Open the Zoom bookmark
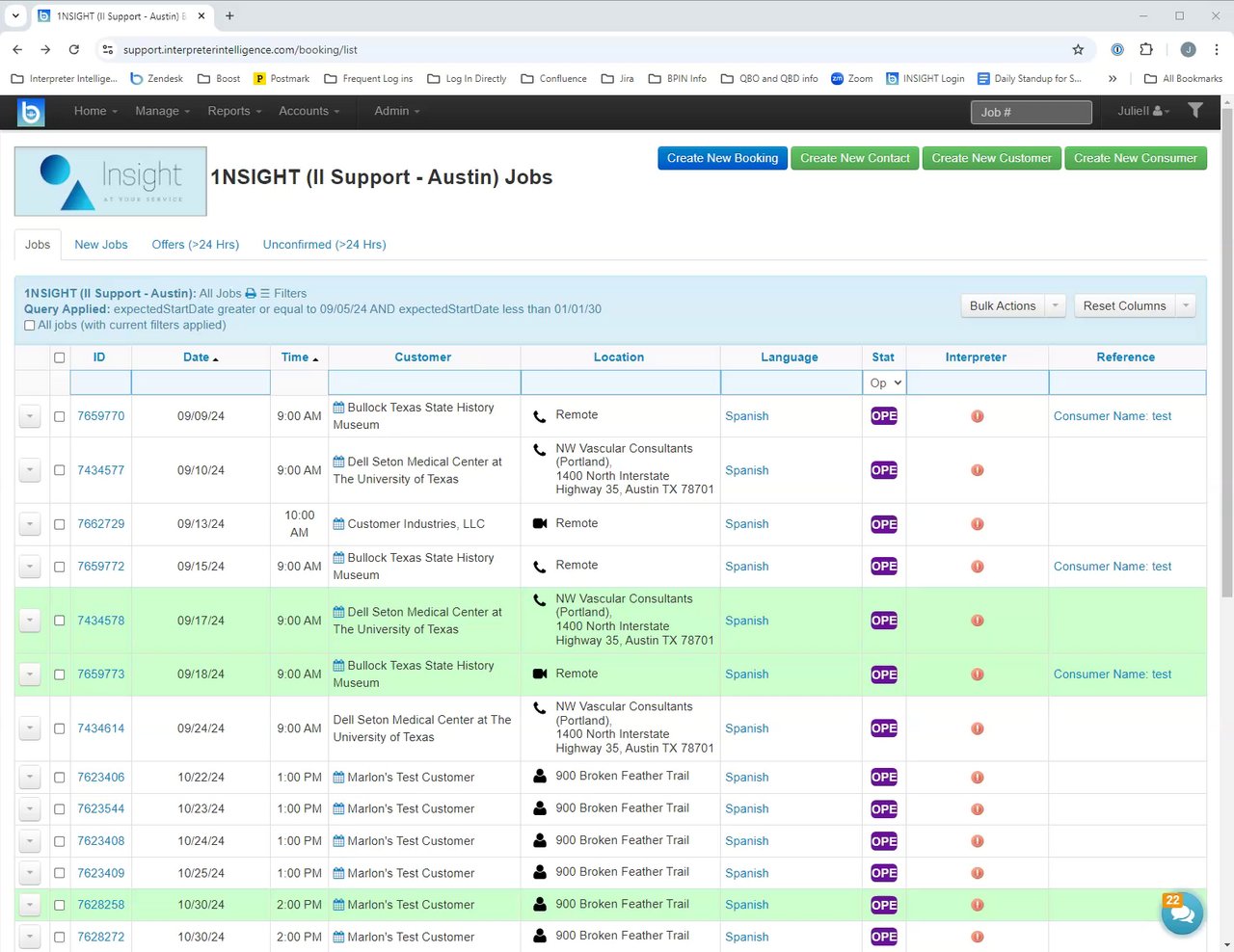 [852, 79]
